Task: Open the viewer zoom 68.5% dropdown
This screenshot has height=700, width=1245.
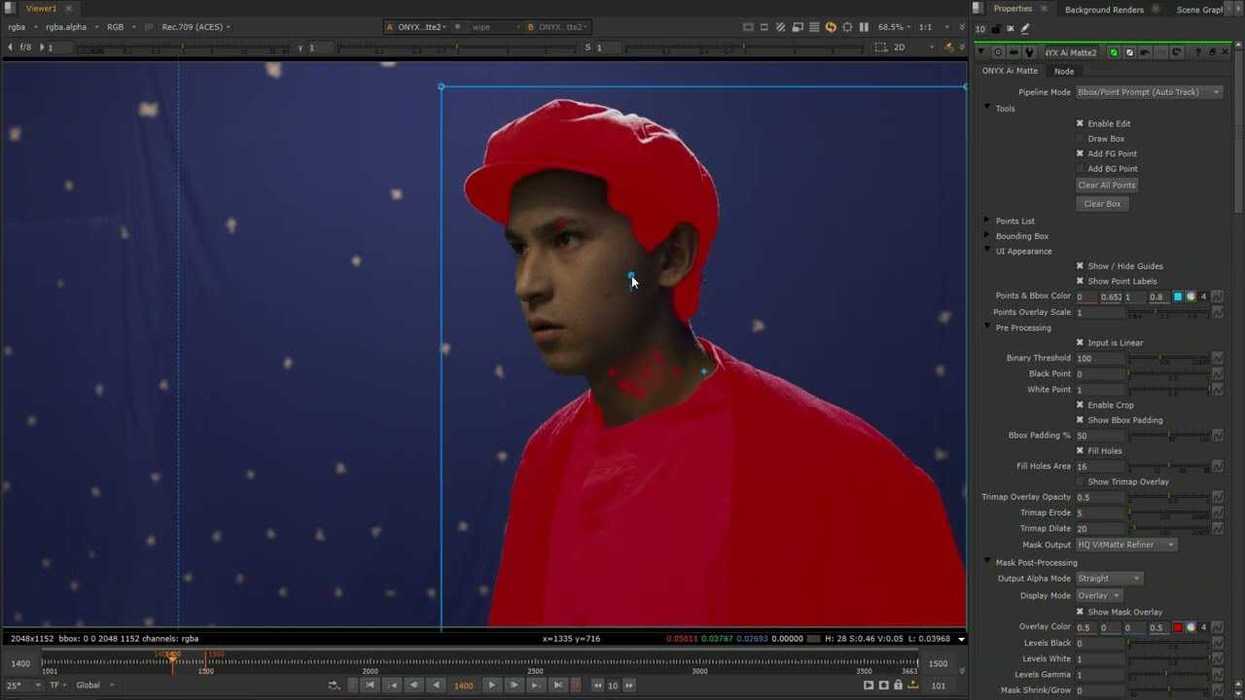Action: coord(895,27)
